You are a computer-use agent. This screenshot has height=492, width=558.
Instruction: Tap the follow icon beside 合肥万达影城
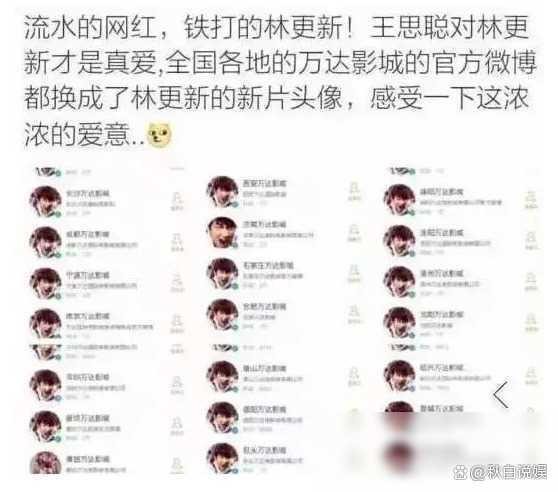pos(354,314)
